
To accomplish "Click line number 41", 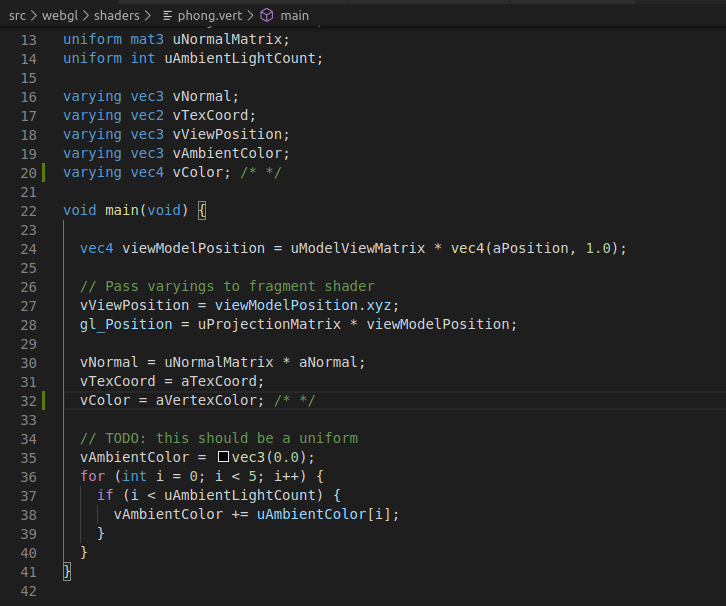I will (28, 572).
